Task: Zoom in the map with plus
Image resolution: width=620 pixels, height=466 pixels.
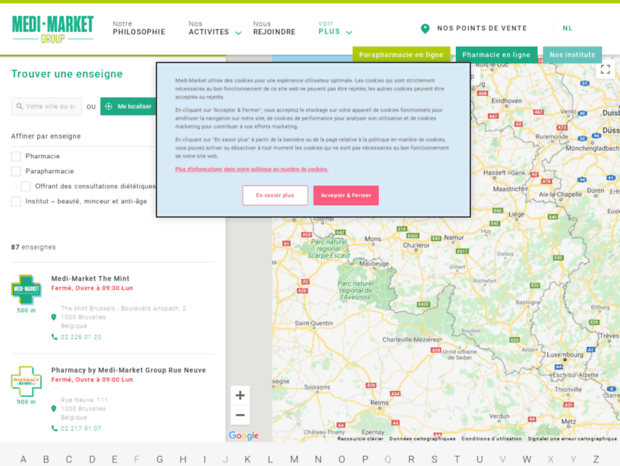Action: click(240, 395)
